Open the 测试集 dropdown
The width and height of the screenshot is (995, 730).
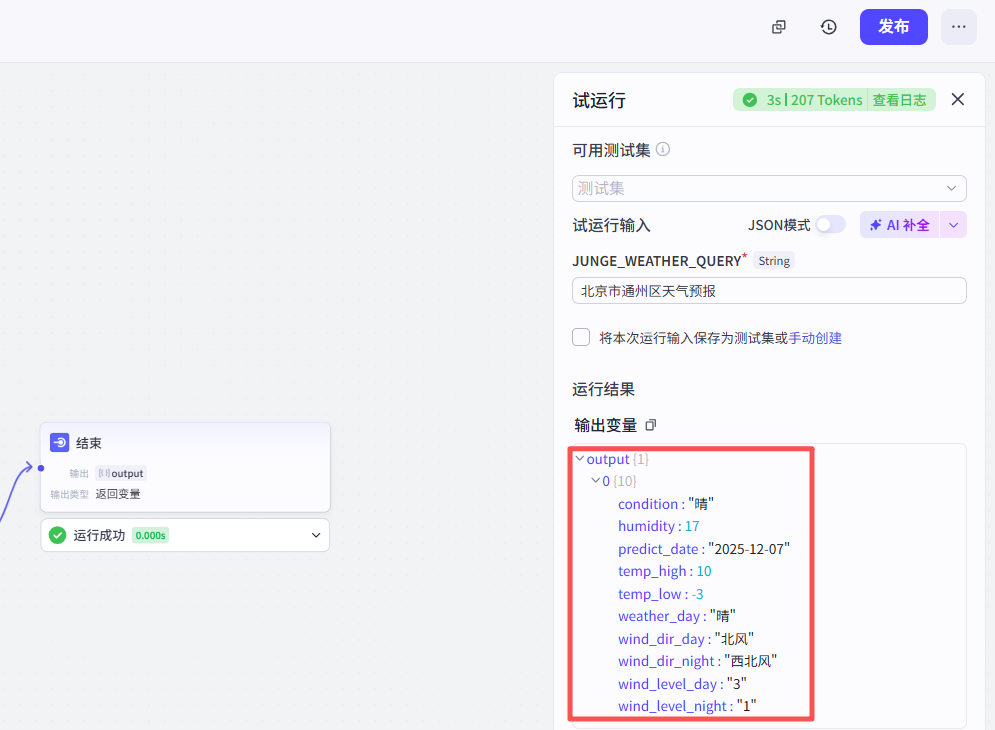pyautogui.click(x=769, y=189)
